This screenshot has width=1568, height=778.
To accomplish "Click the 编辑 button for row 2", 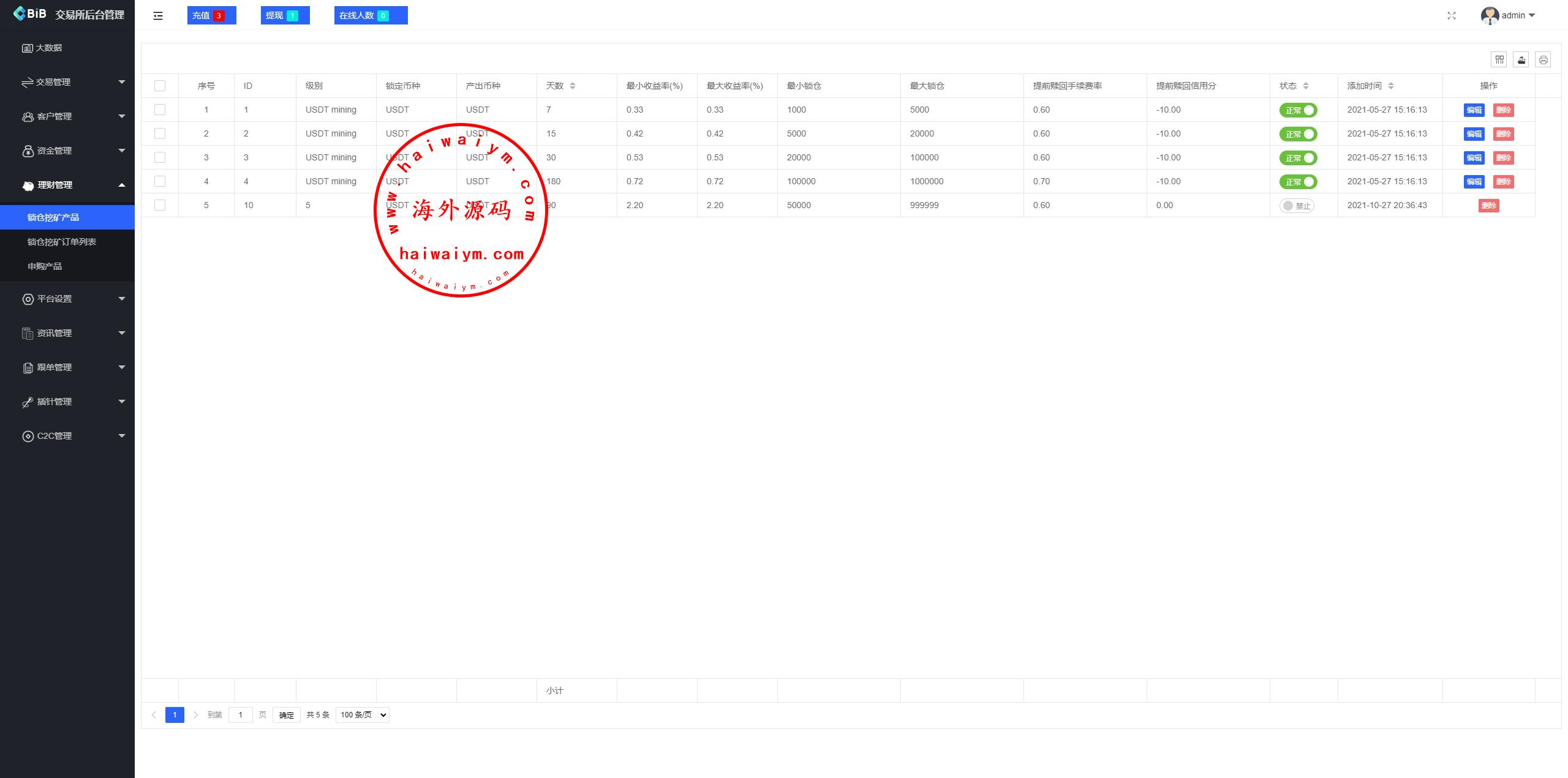I will (1474, 134).
